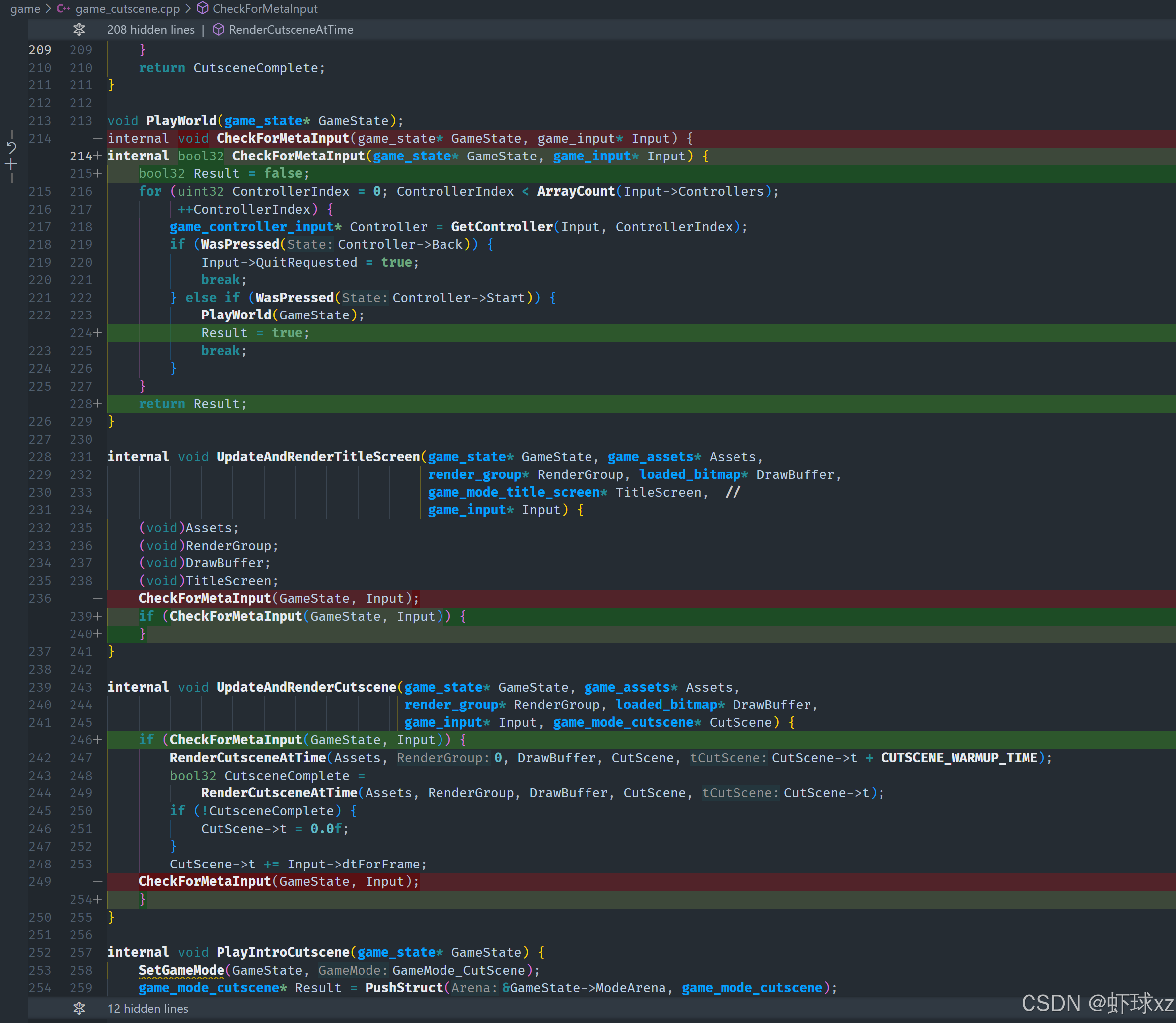Click the '12 hidden lines' label
Viewport: 1176px width, 1023px height.
coord(148,1008)
